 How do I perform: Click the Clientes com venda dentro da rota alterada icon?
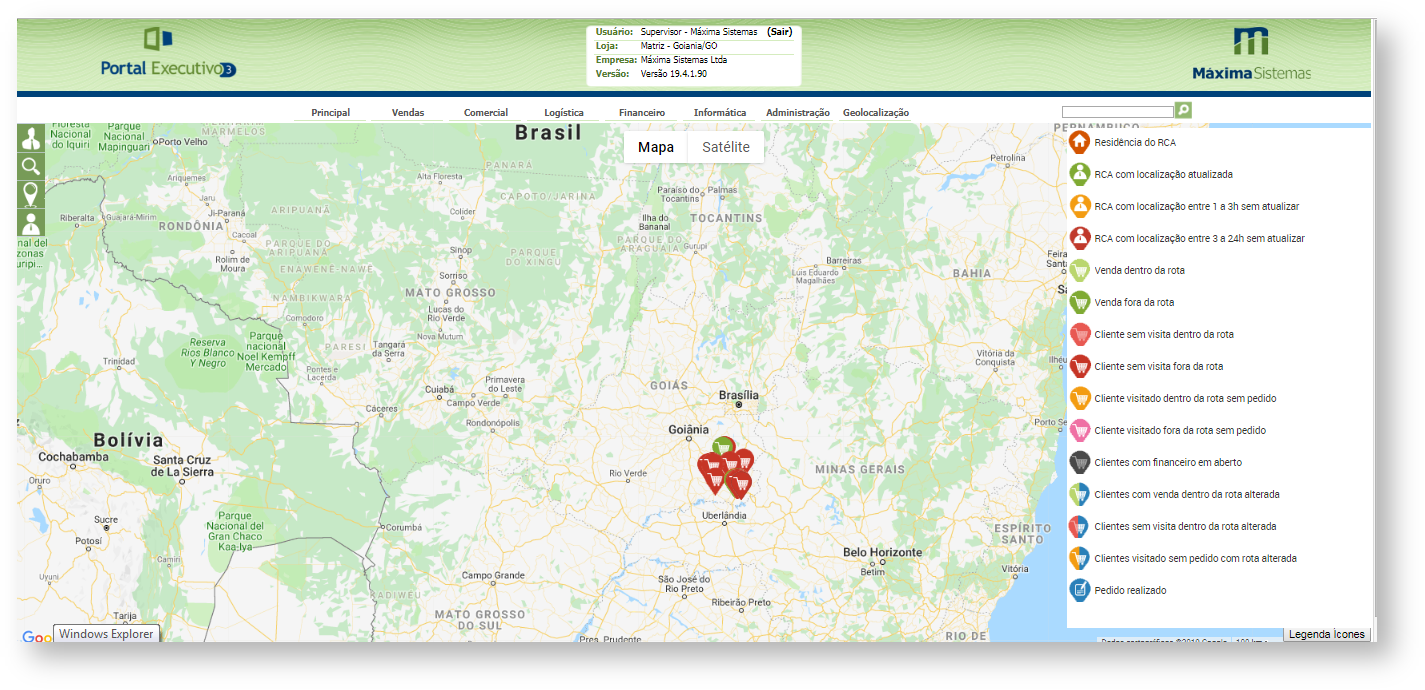click(1079, 494)
